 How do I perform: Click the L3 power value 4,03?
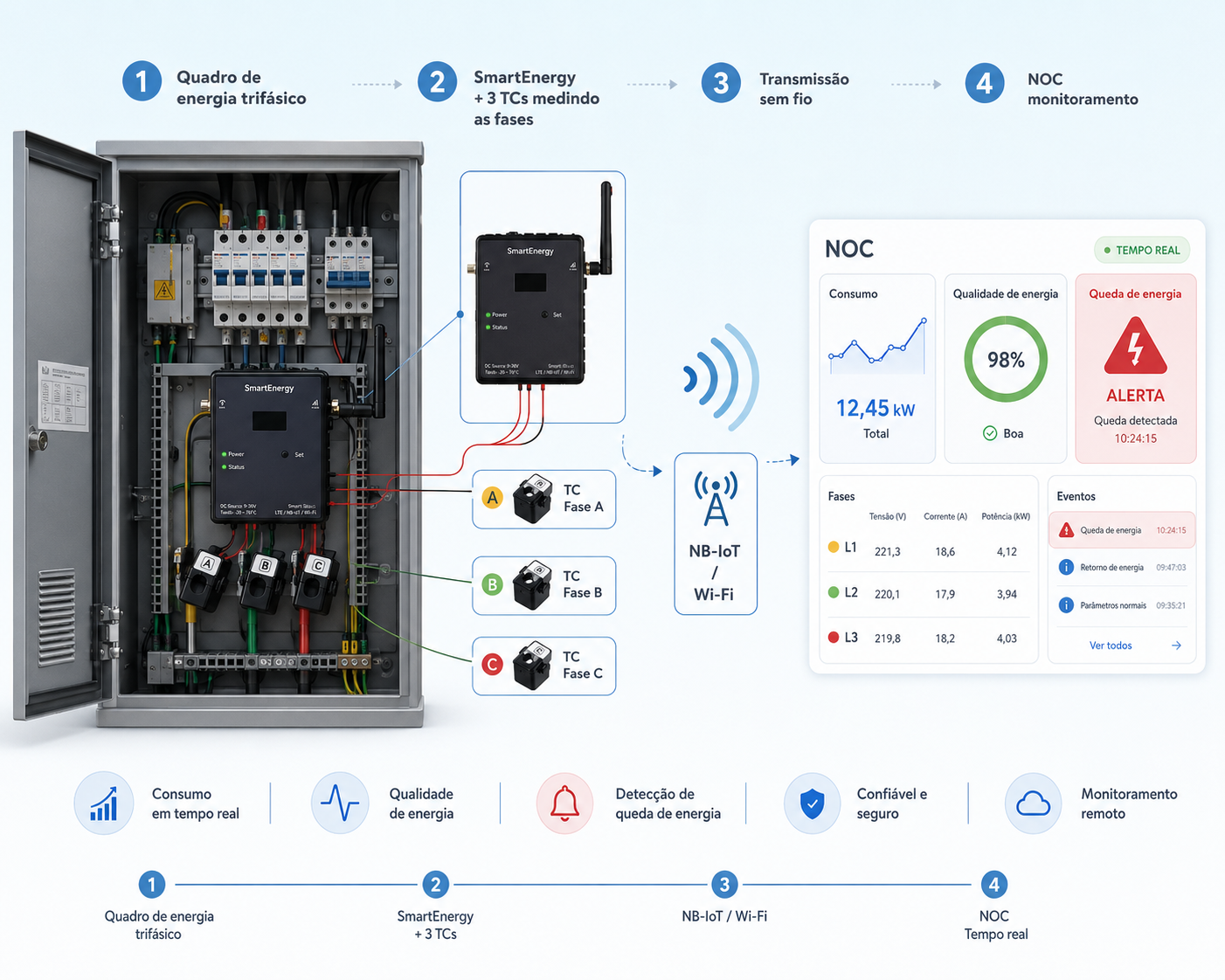tap(1007, 638)
